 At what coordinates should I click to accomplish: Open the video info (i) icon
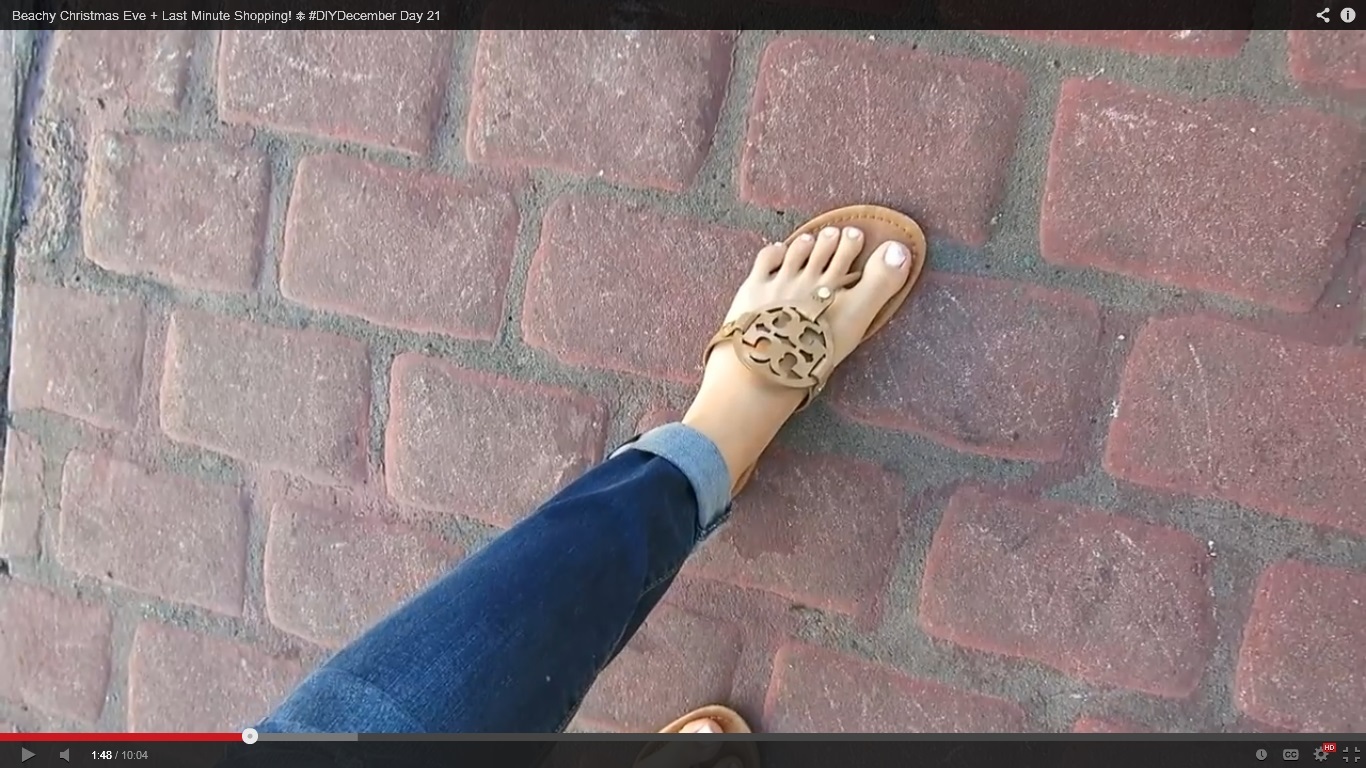[1348, 15]
